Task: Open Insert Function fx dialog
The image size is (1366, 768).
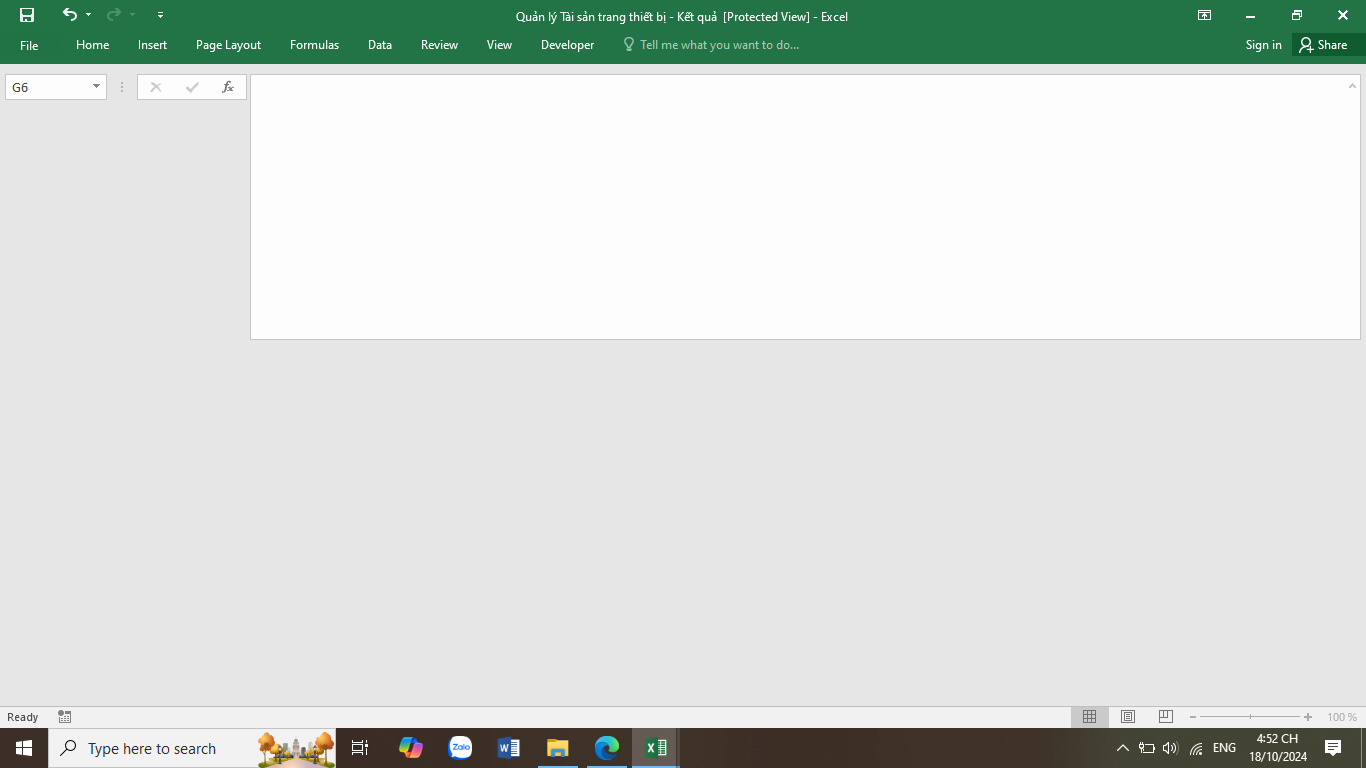Action: [228, 87]
